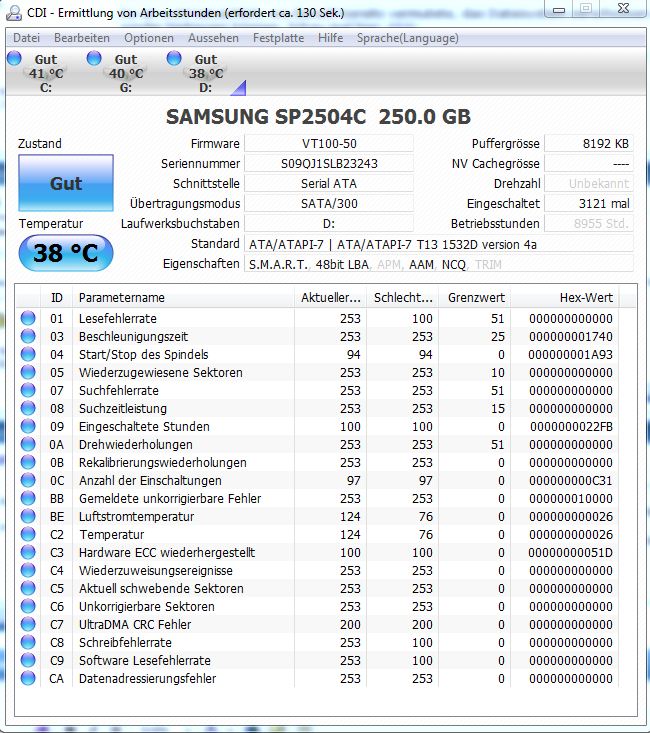
Task: Click the Seriennummer field S09QJ1SLB23243
Action: click(x=329, y=164)
